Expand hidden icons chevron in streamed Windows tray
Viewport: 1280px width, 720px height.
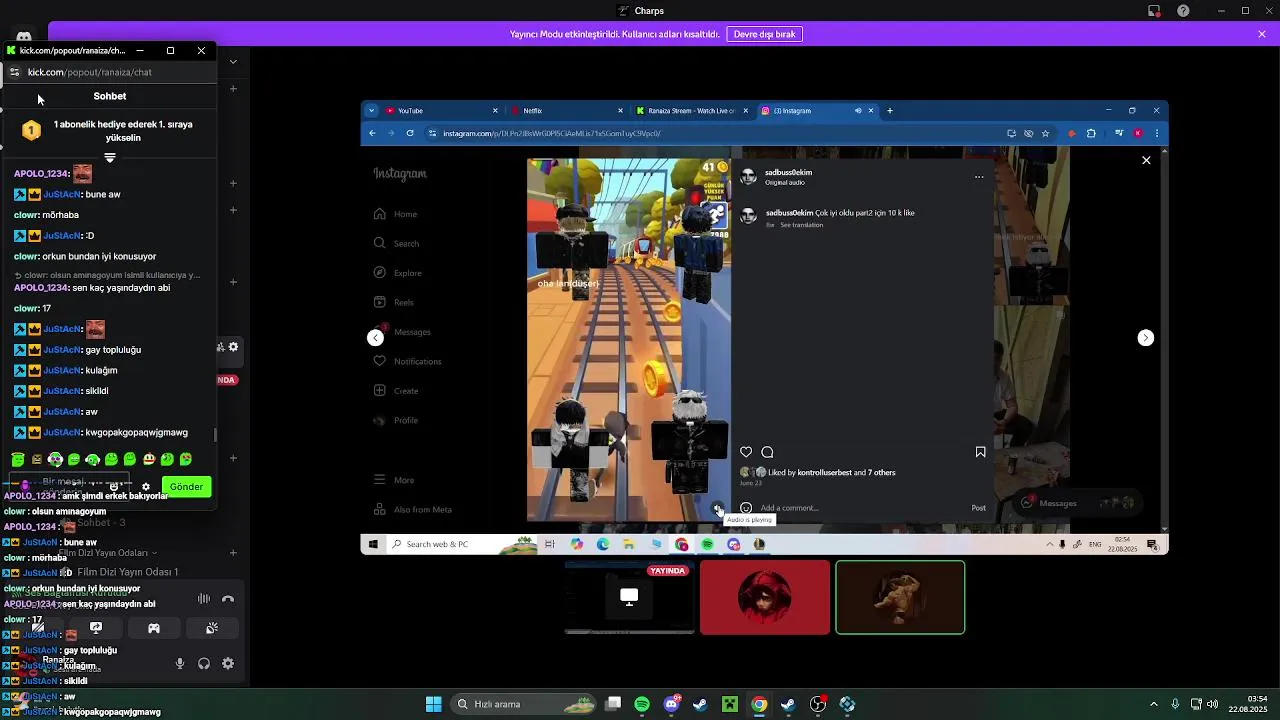1049,544
